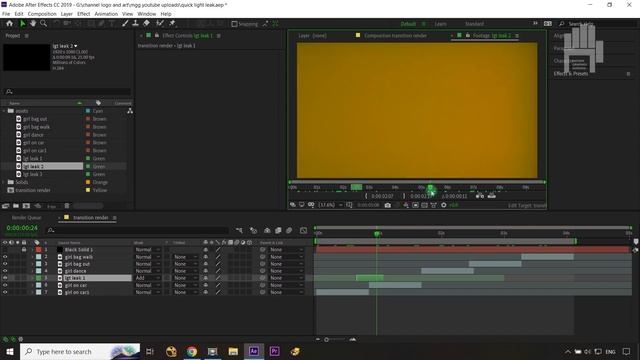
Task: Click the timeline zoom slider handle
Action: tap(326, 340)
